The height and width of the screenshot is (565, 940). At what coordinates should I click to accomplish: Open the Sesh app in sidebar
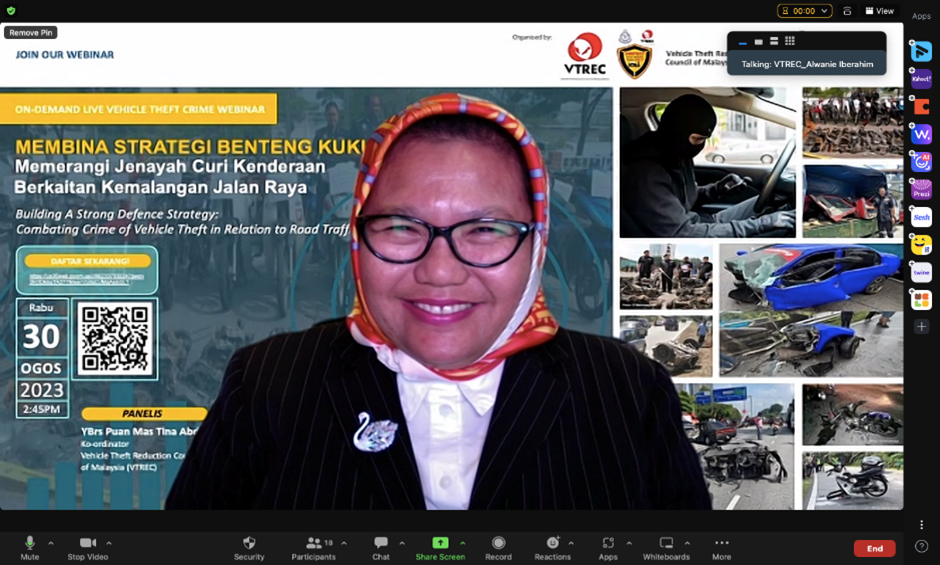921,217
